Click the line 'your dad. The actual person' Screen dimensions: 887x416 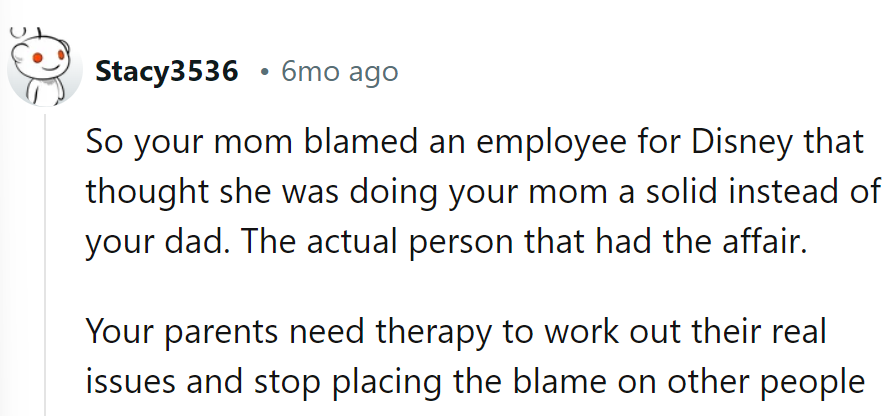(445, 241)
